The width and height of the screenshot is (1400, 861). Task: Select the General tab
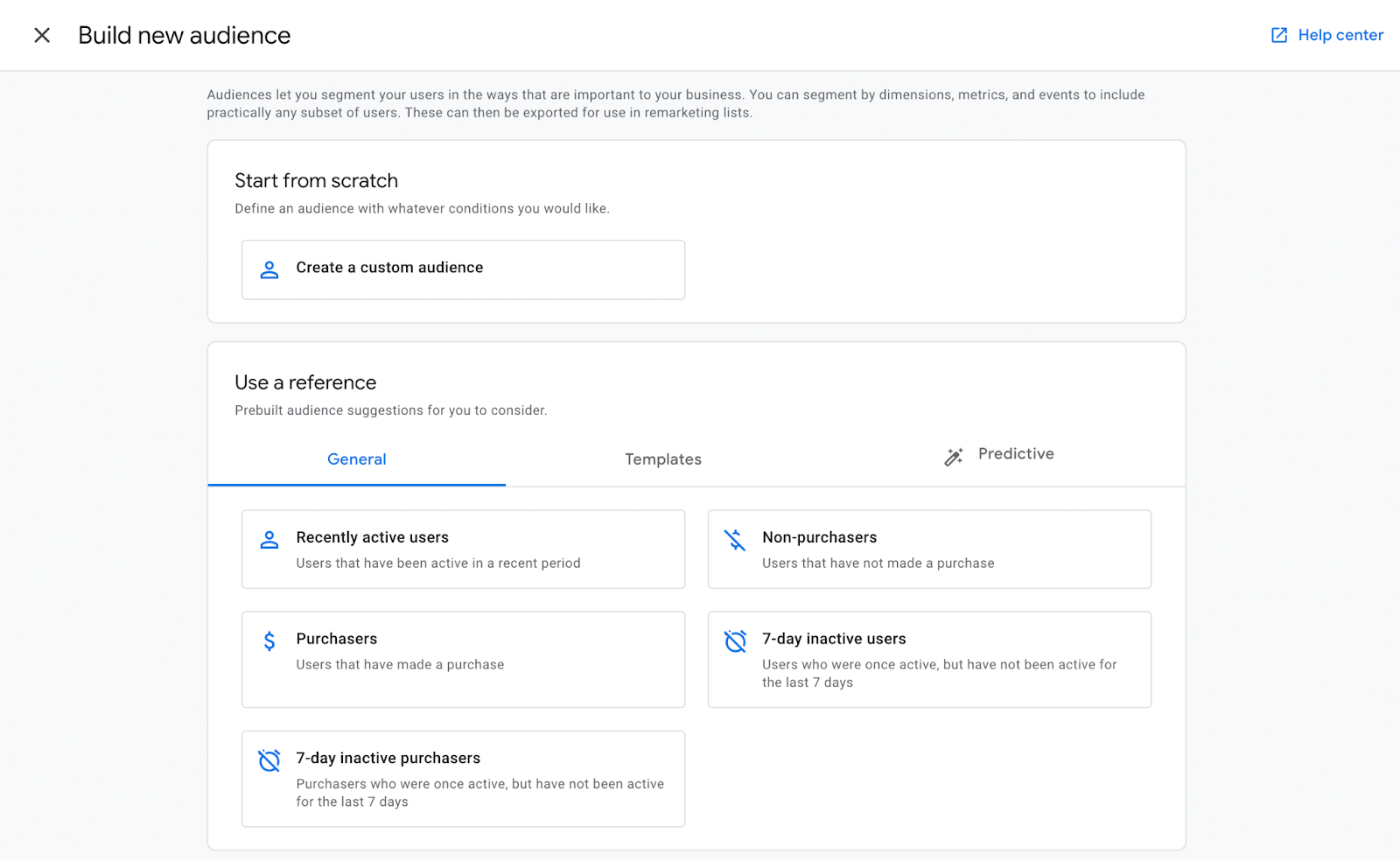(356, 458)
